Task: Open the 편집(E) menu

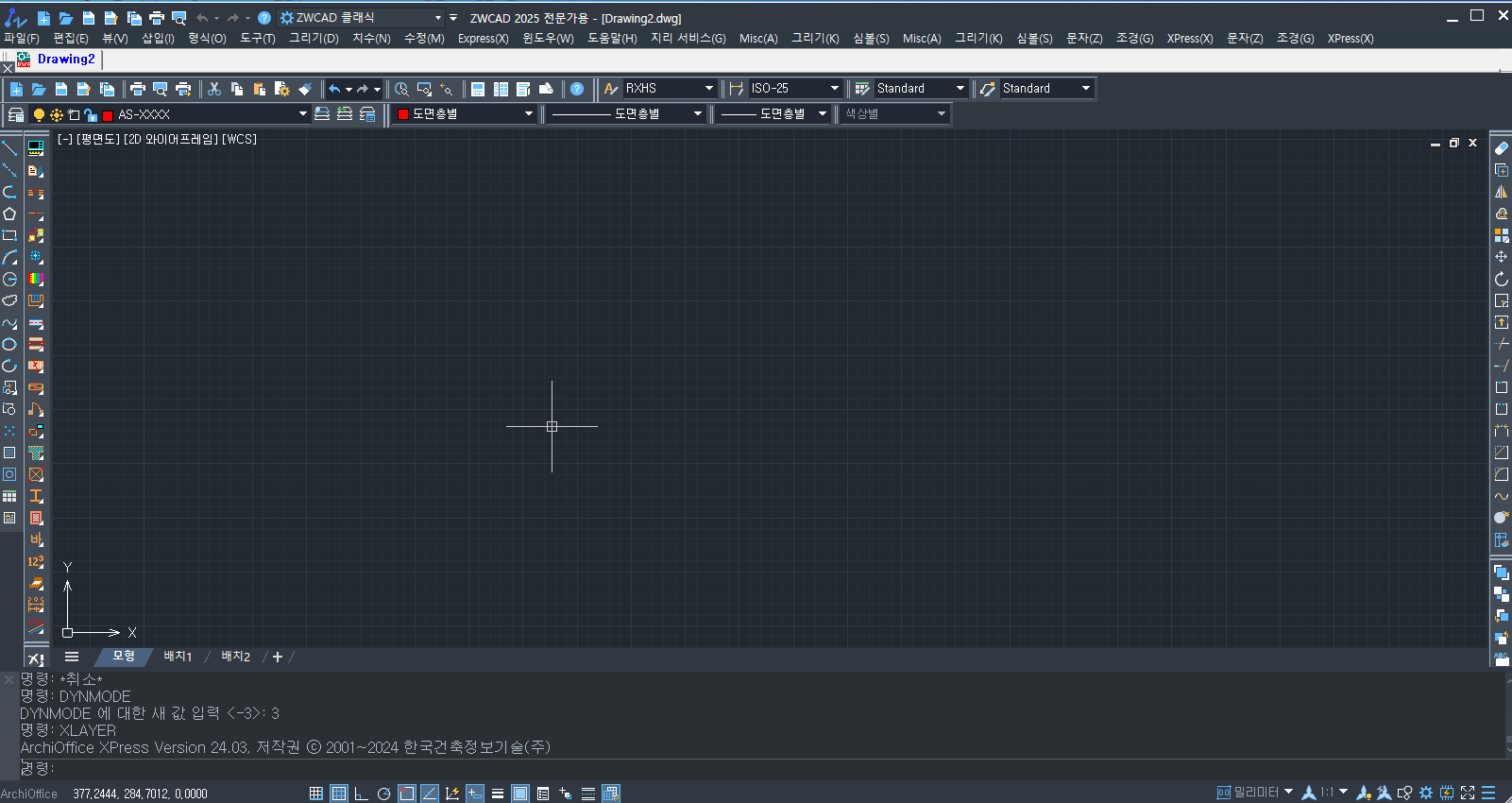Action: [71, 39]
